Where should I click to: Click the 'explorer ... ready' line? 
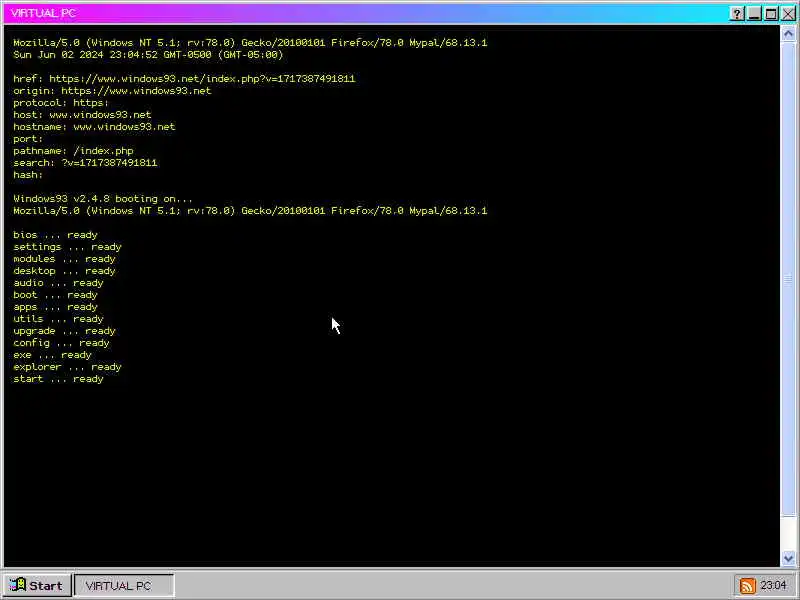point(67,367)
